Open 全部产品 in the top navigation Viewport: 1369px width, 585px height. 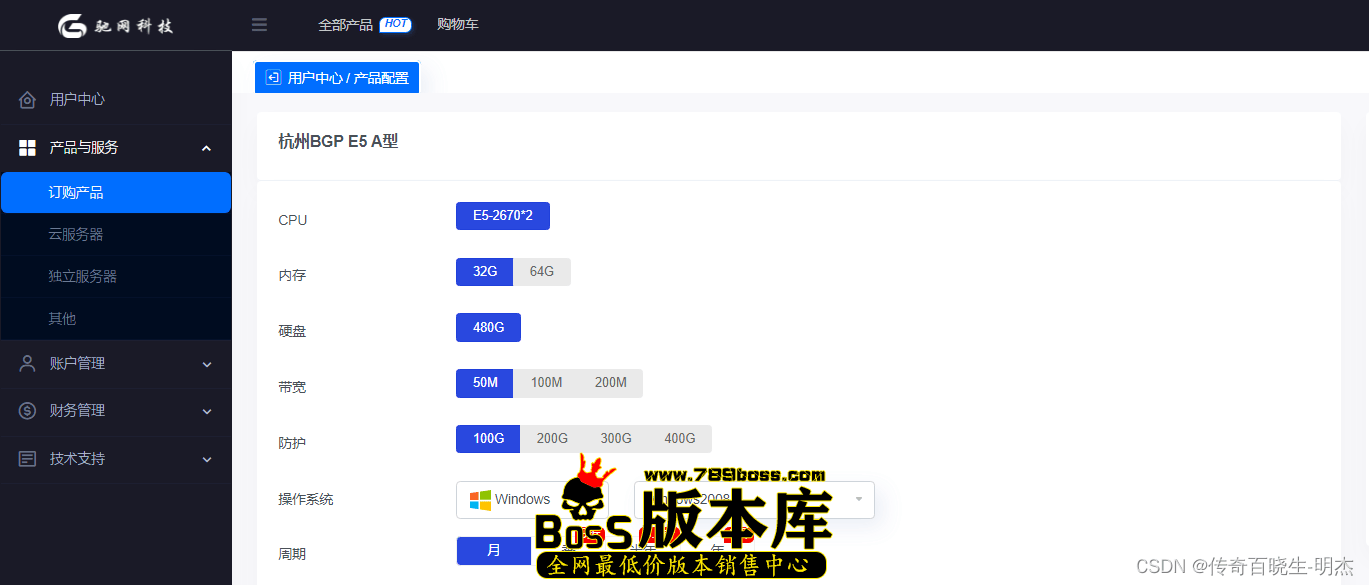[346, 25]
